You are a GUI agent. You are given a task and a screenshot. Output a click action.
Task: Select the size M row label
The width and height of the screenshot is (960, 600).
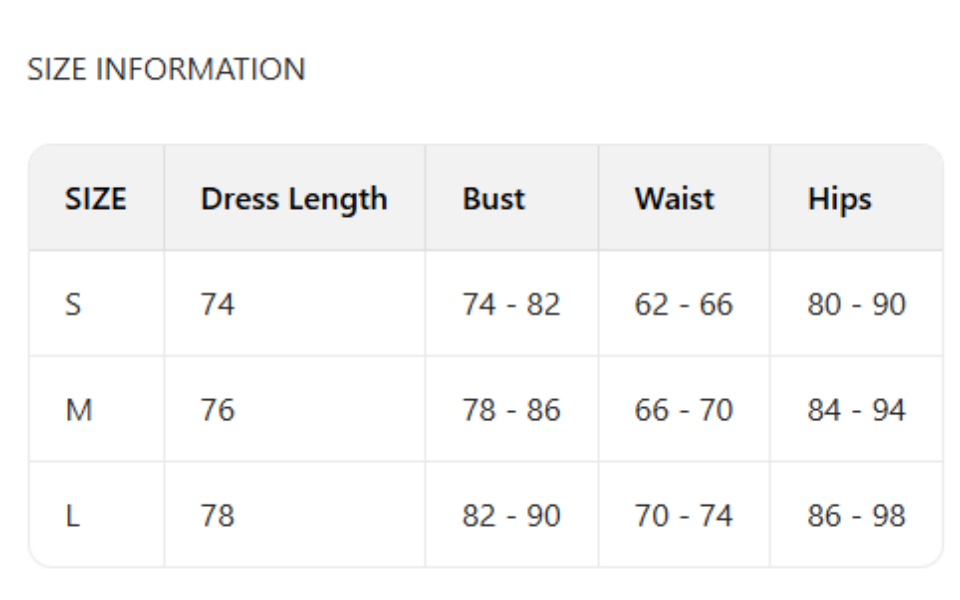click(x=79, y=410)
